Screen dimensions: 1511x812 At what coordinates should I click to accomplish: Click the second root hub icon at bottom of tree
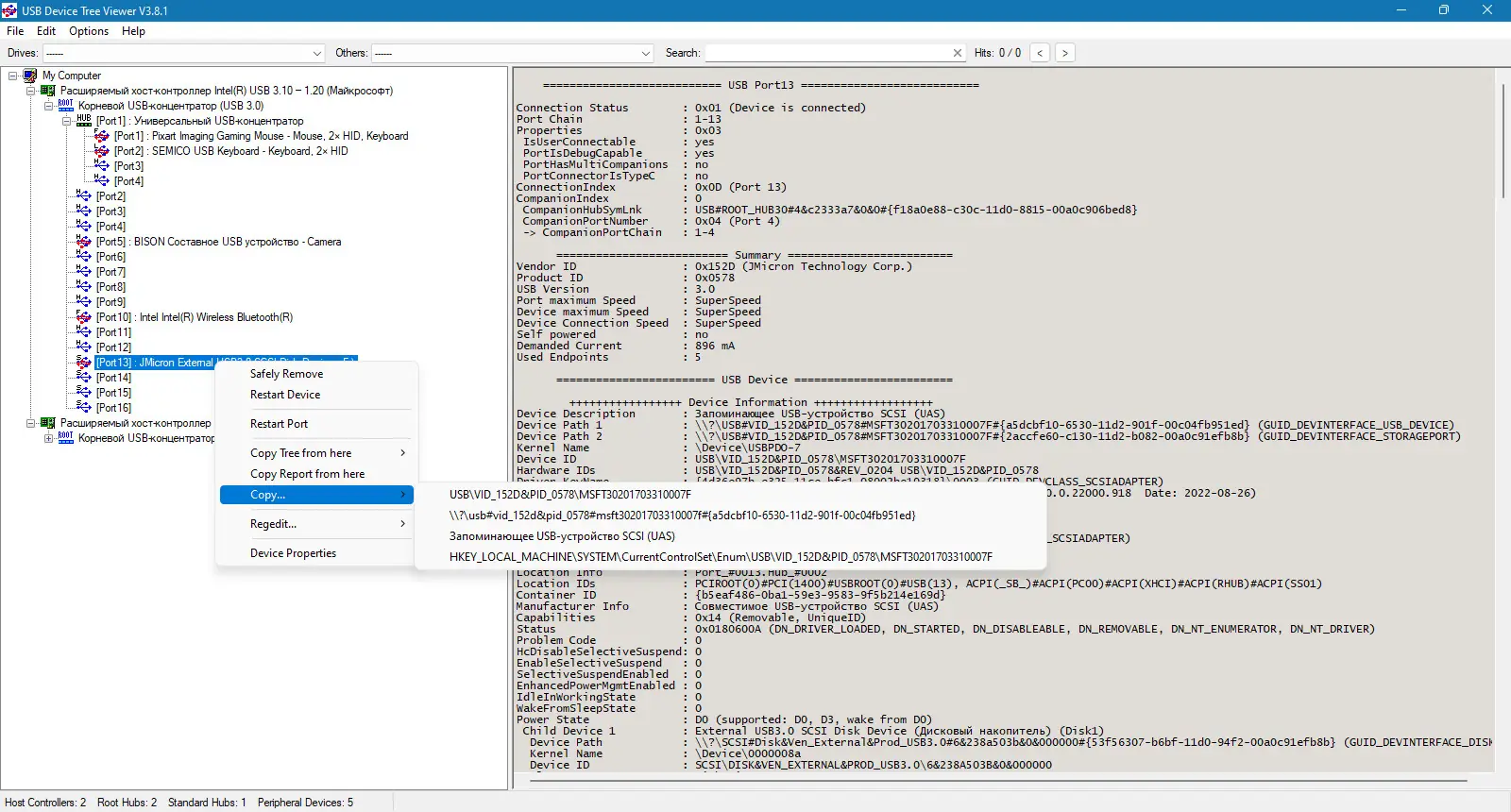(66, 438)
